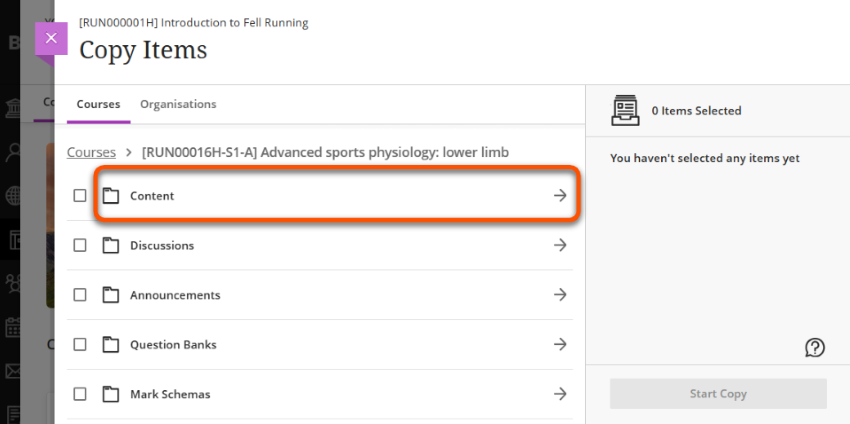This screenshot has height=424, width=850.
Task: Check the Question Banks checkbox
Action: tap(80, 345)
